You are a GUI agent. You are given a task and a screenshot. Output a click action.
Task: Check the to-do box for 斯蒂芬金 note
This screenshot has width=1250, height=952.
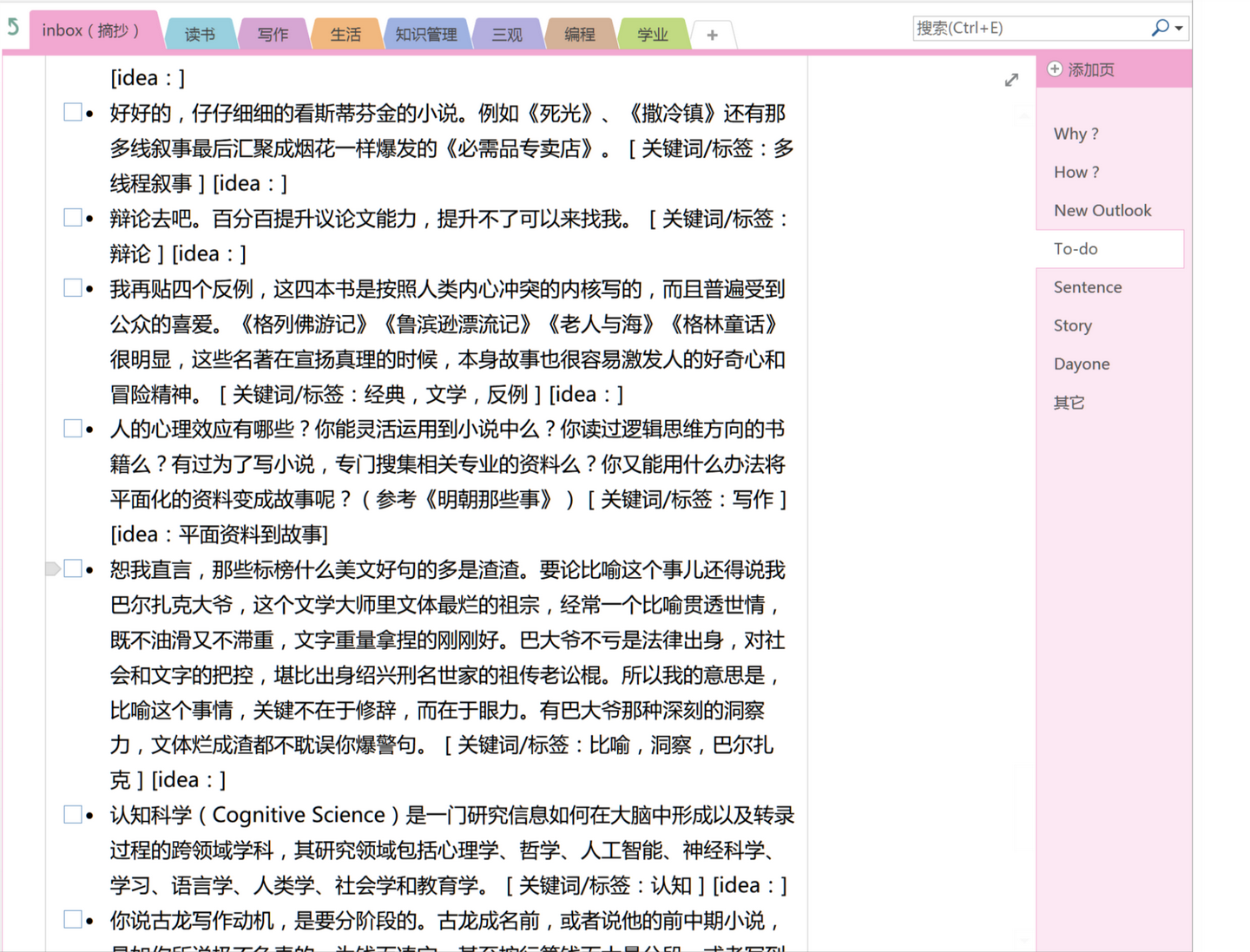tap(73, 112)
